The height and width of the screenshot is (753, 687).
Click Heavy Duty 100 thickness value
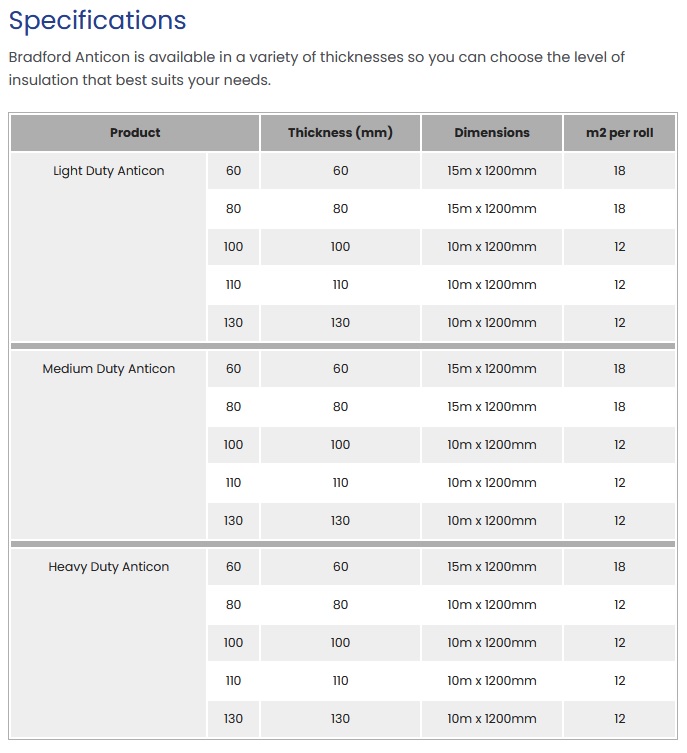pos(340,643)
